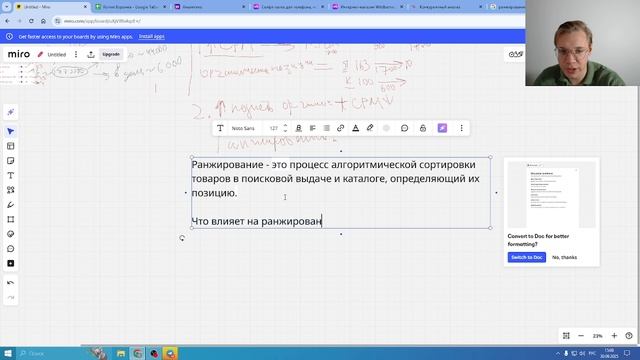
Task: Redo the last undone action
Action: coord(11,297)
